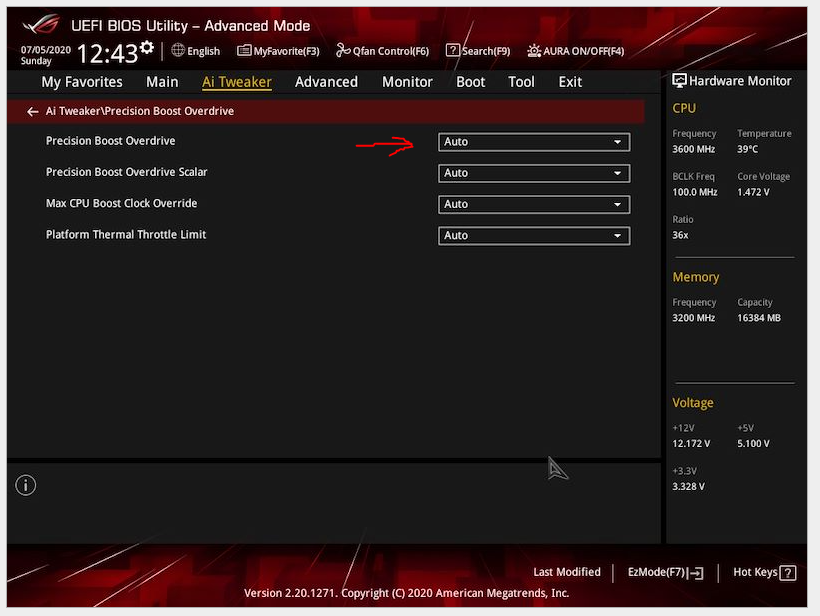Screen dimensions: 820x616
Task: Select the Precision Boost Overdrive label
Action: (110, 141)
